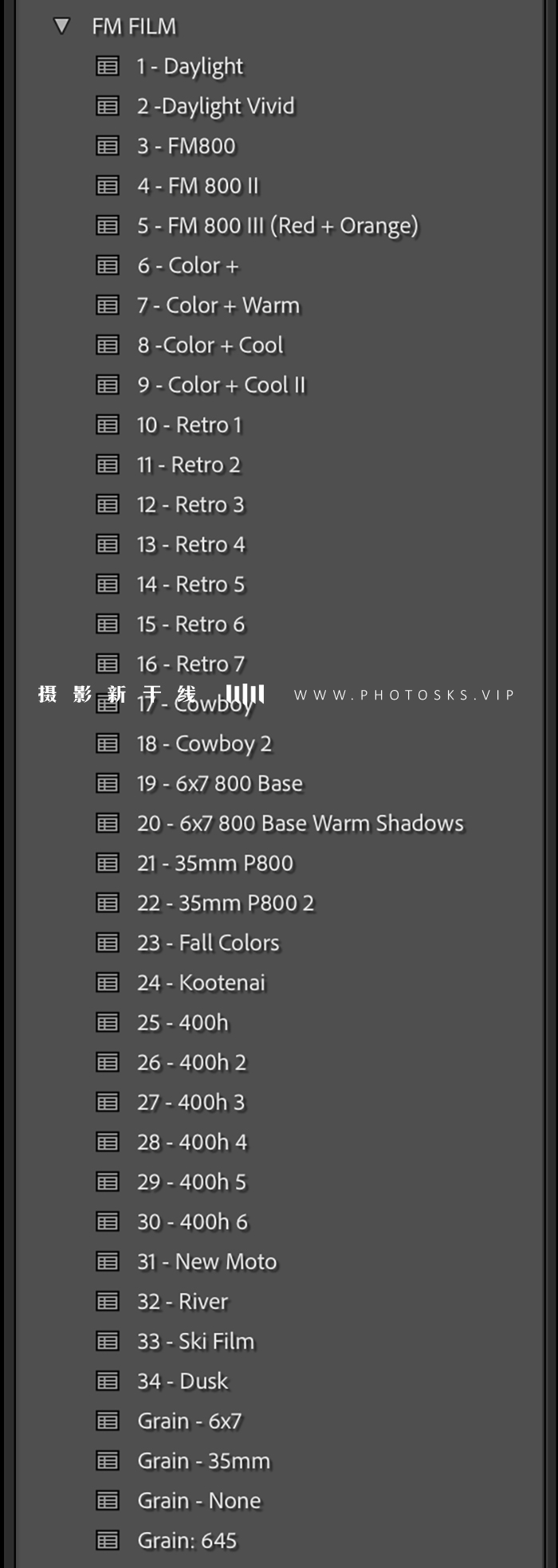Screen dimensions: 558x1568
Task: Collapse the FM FILM preset folder
Action: click(x=61, y=26)
